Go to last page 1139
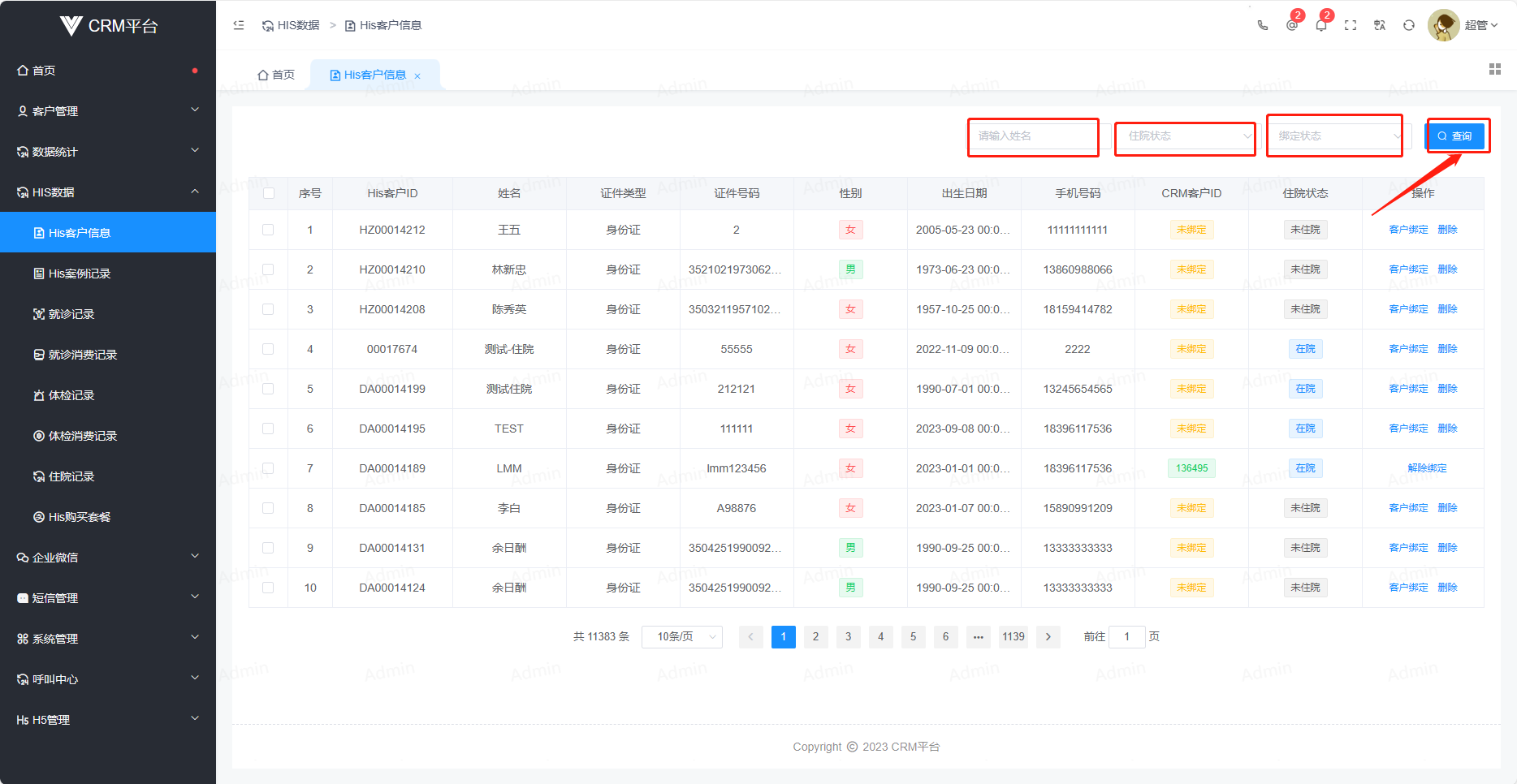Image resolution: width=1517 pixels, height=784 pixels. (x=1013, y=636)
